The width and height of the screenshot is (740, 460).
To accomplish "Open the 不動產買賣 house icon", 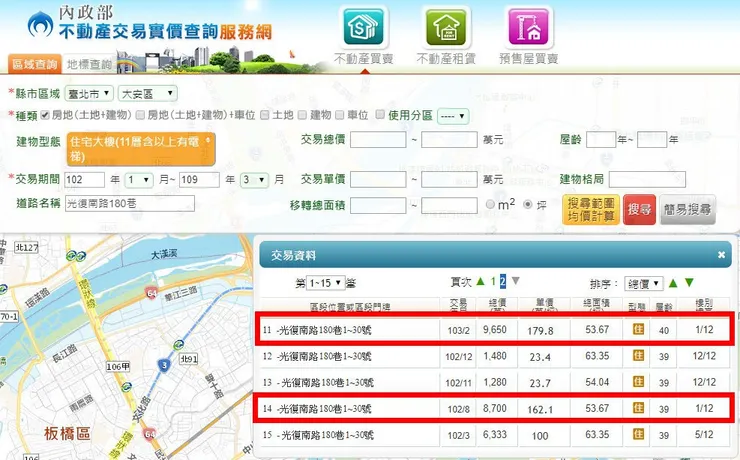I will coord(363,27).
